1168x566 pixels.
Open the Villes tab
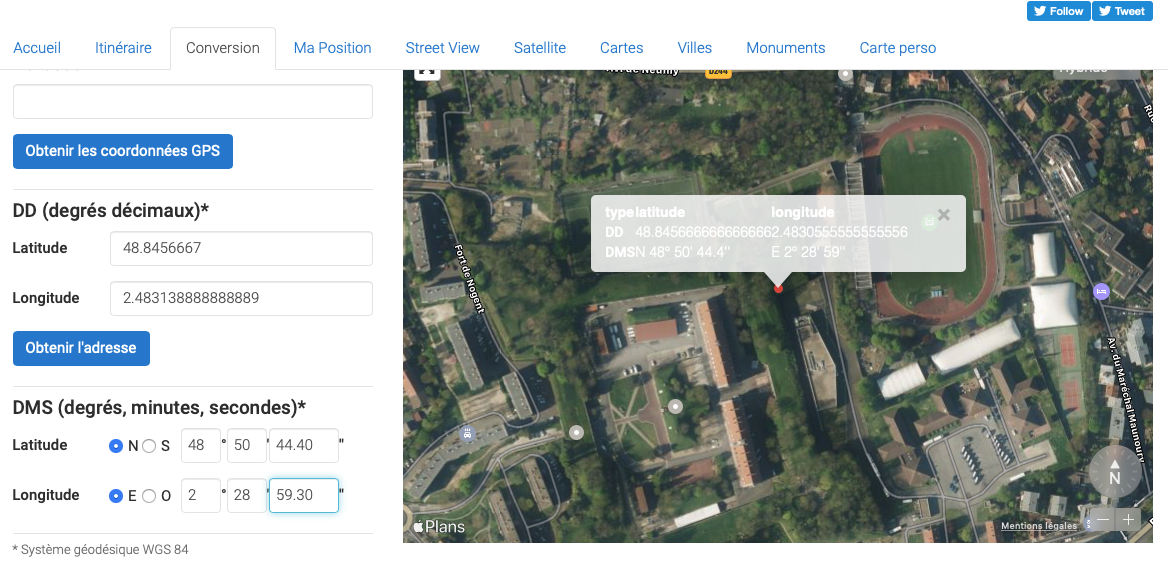click(695, 48)
